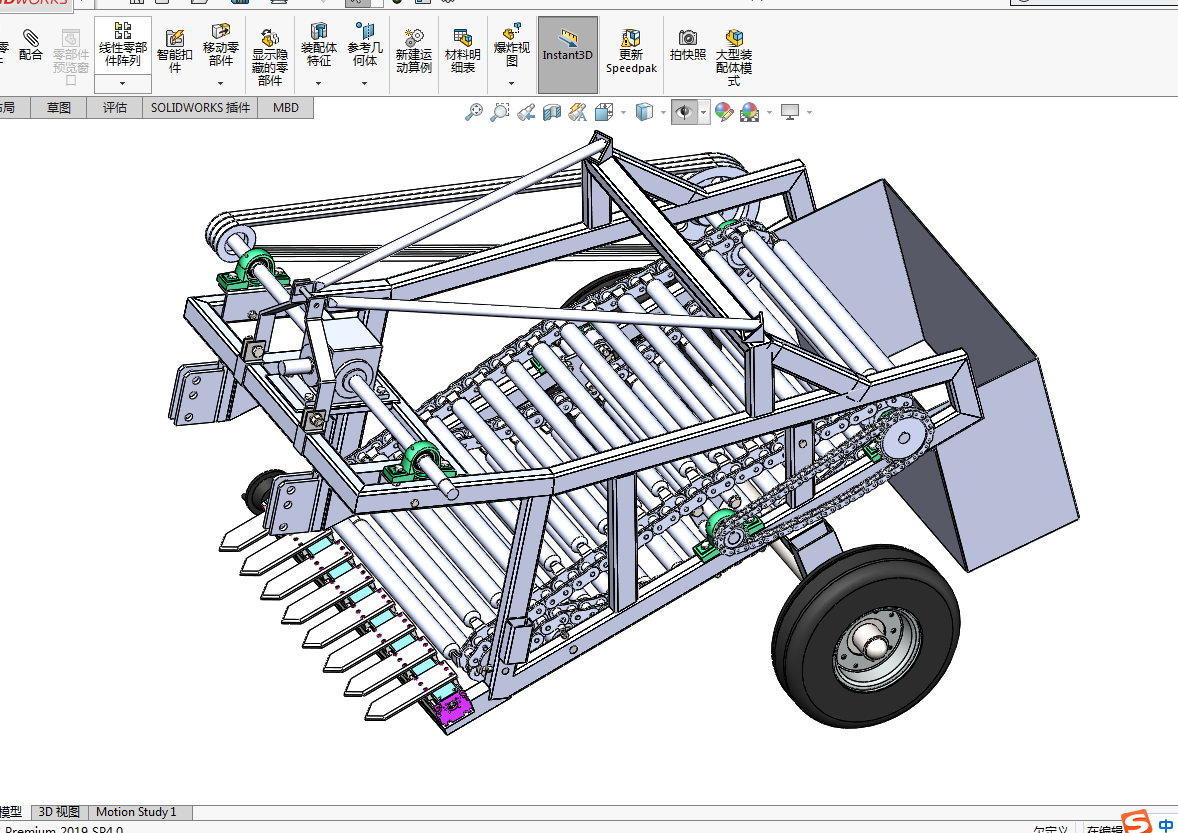This screenshot has height=833, width=1178.
Task: Open 装配体特征 assembly features tool
Action: coord(319,45)
